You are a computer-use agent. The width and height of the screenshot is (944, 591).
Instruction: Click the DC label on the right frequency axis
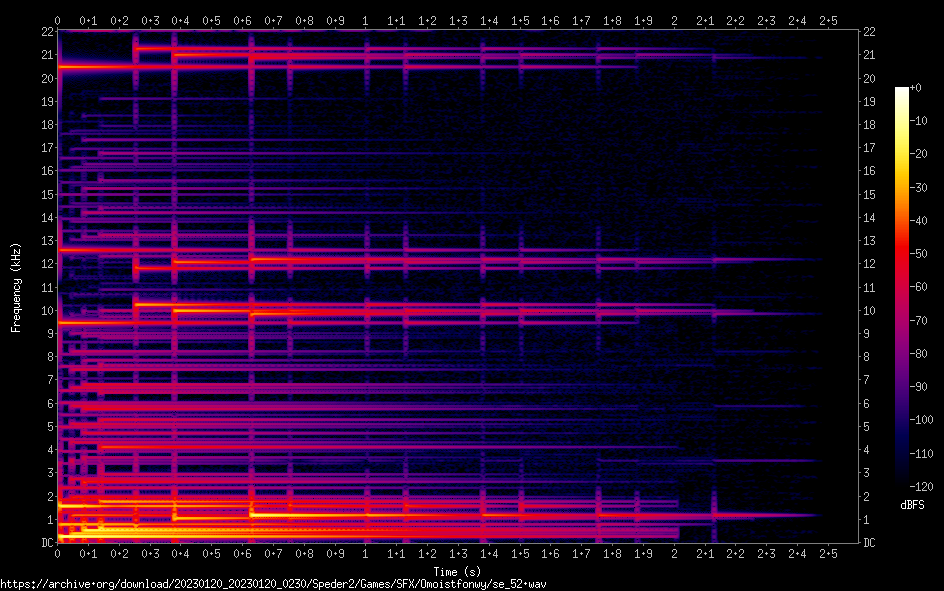870,543
